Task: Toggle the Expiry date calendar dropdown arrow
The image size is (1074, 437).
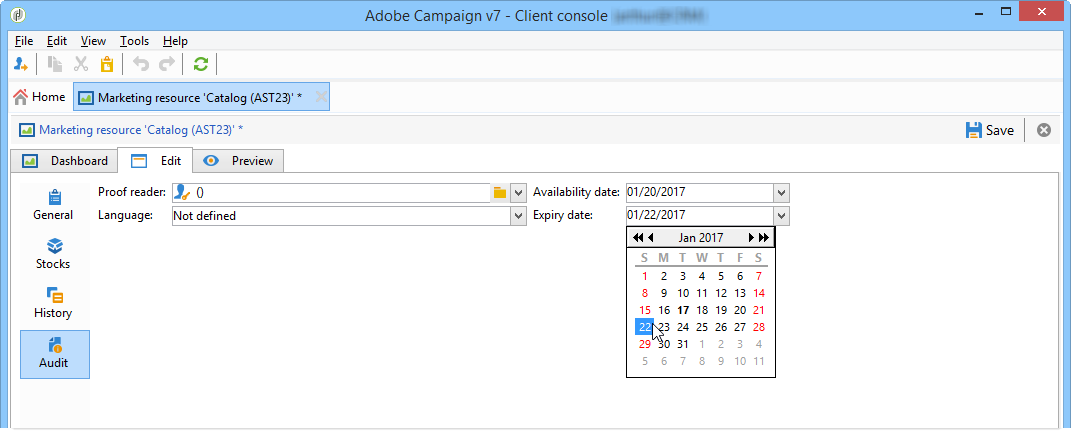Action: coord(782,216)
